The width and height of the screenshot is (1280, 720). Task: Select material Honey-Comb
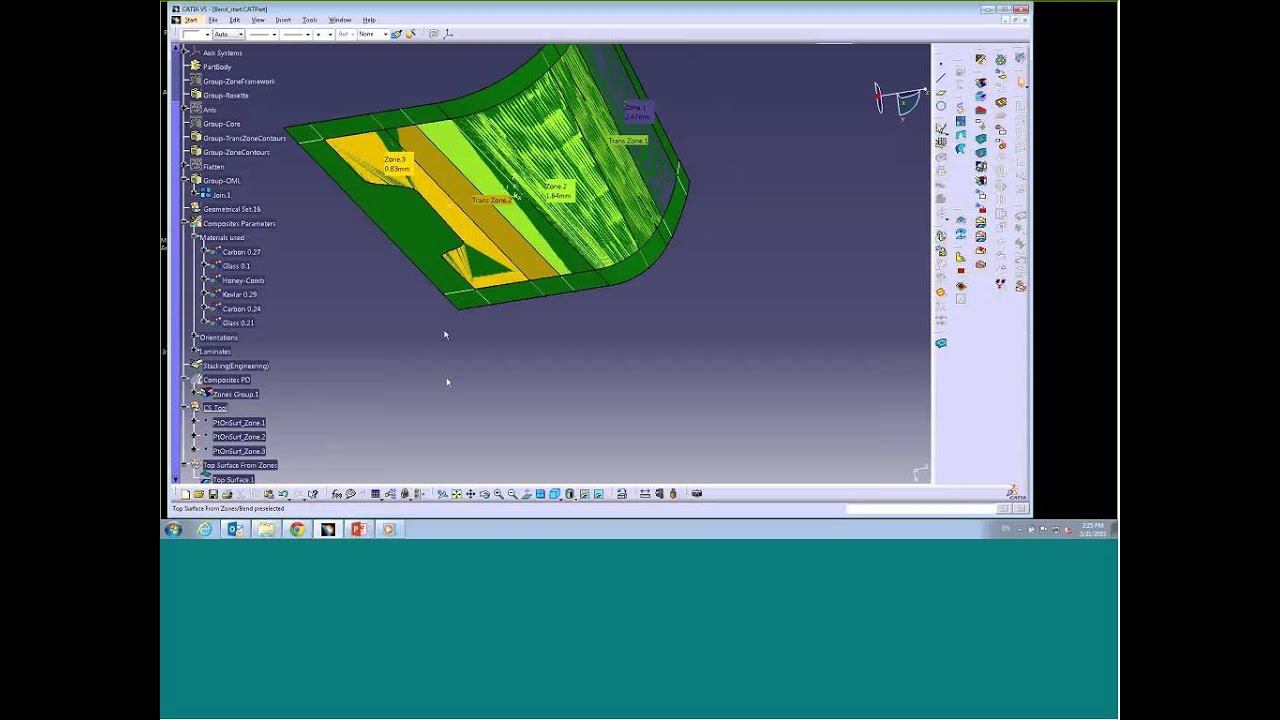pyautogui.click(x=243, y=280)
